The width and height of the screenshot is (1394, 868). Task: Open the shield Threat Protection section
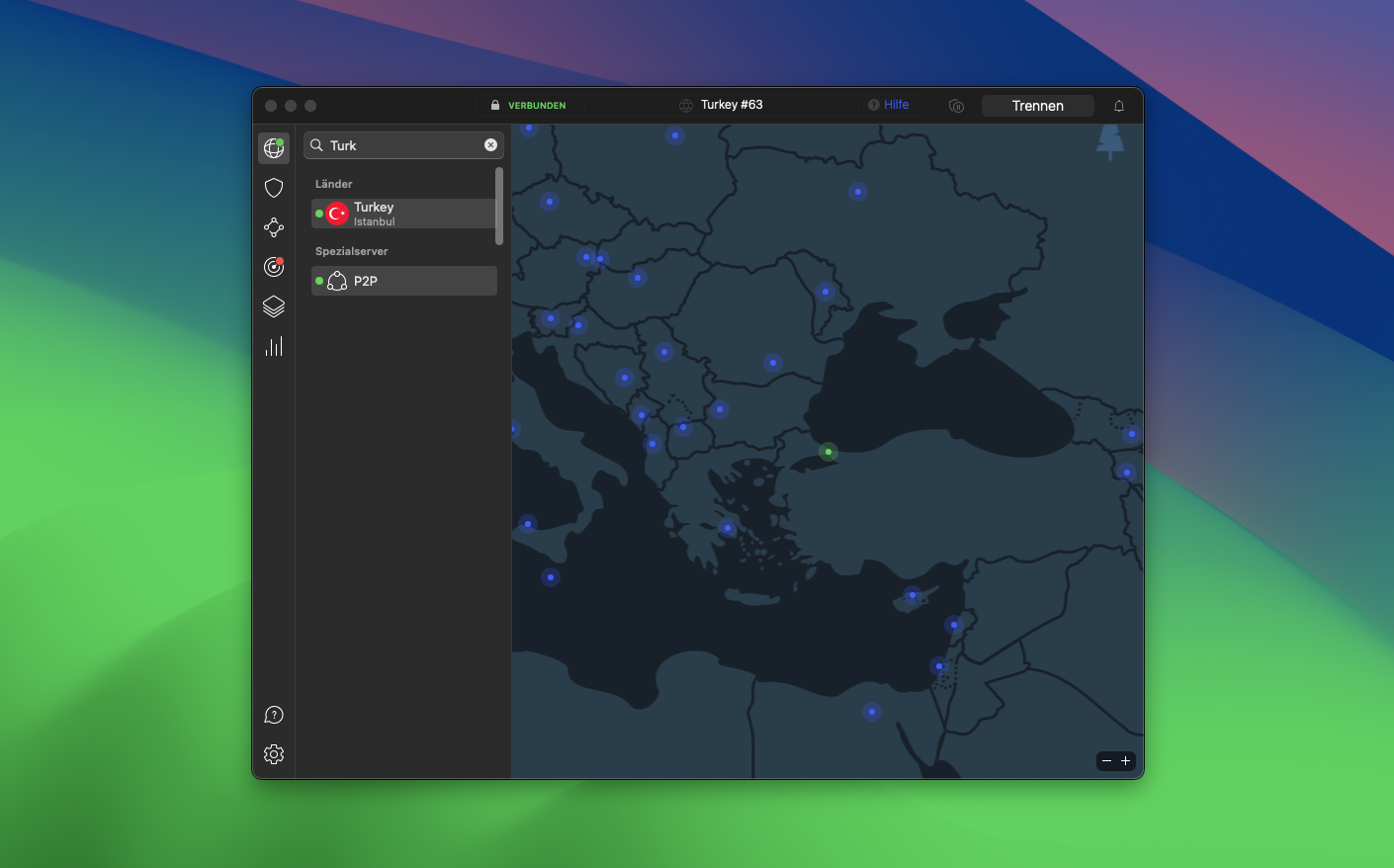(274, 188)
